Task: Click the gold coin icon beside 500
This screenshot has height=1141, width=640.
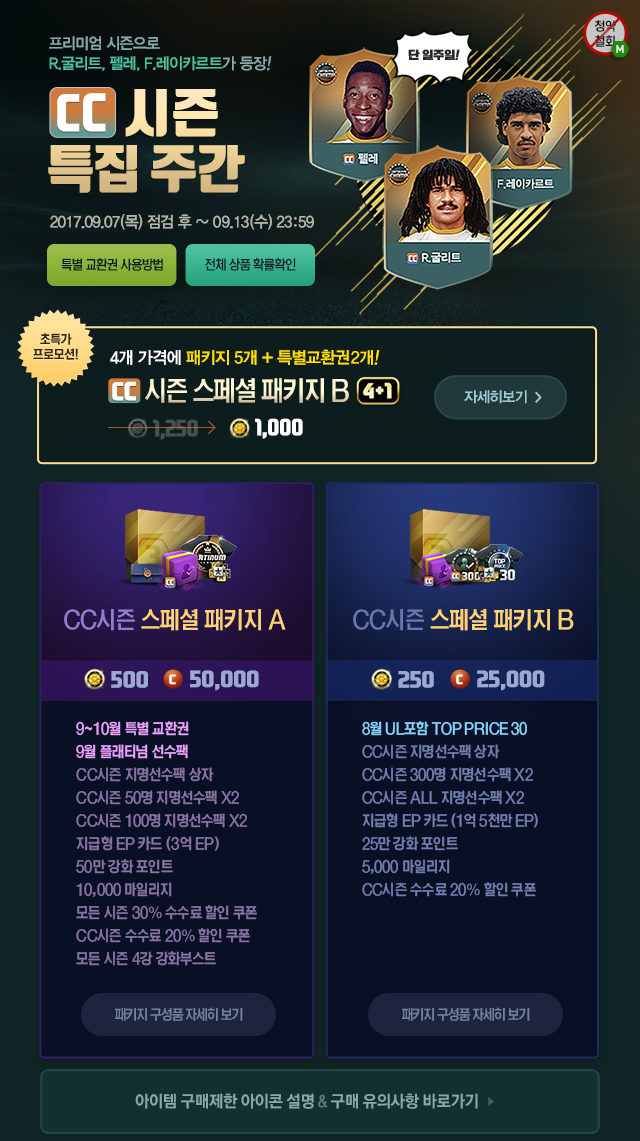Action: tap(95, 680)
